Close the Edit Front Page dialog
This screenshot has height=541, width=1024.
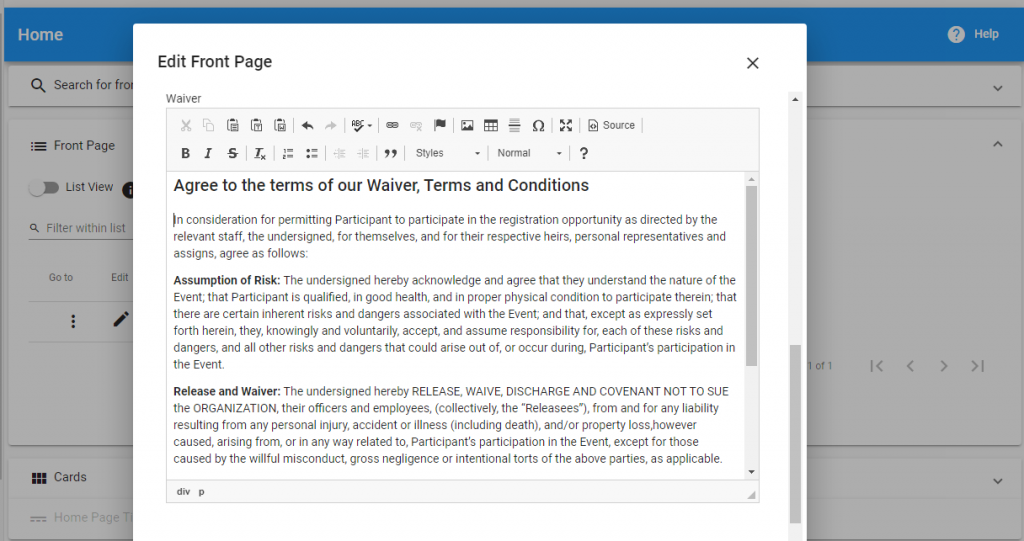[x=753, y=63]
